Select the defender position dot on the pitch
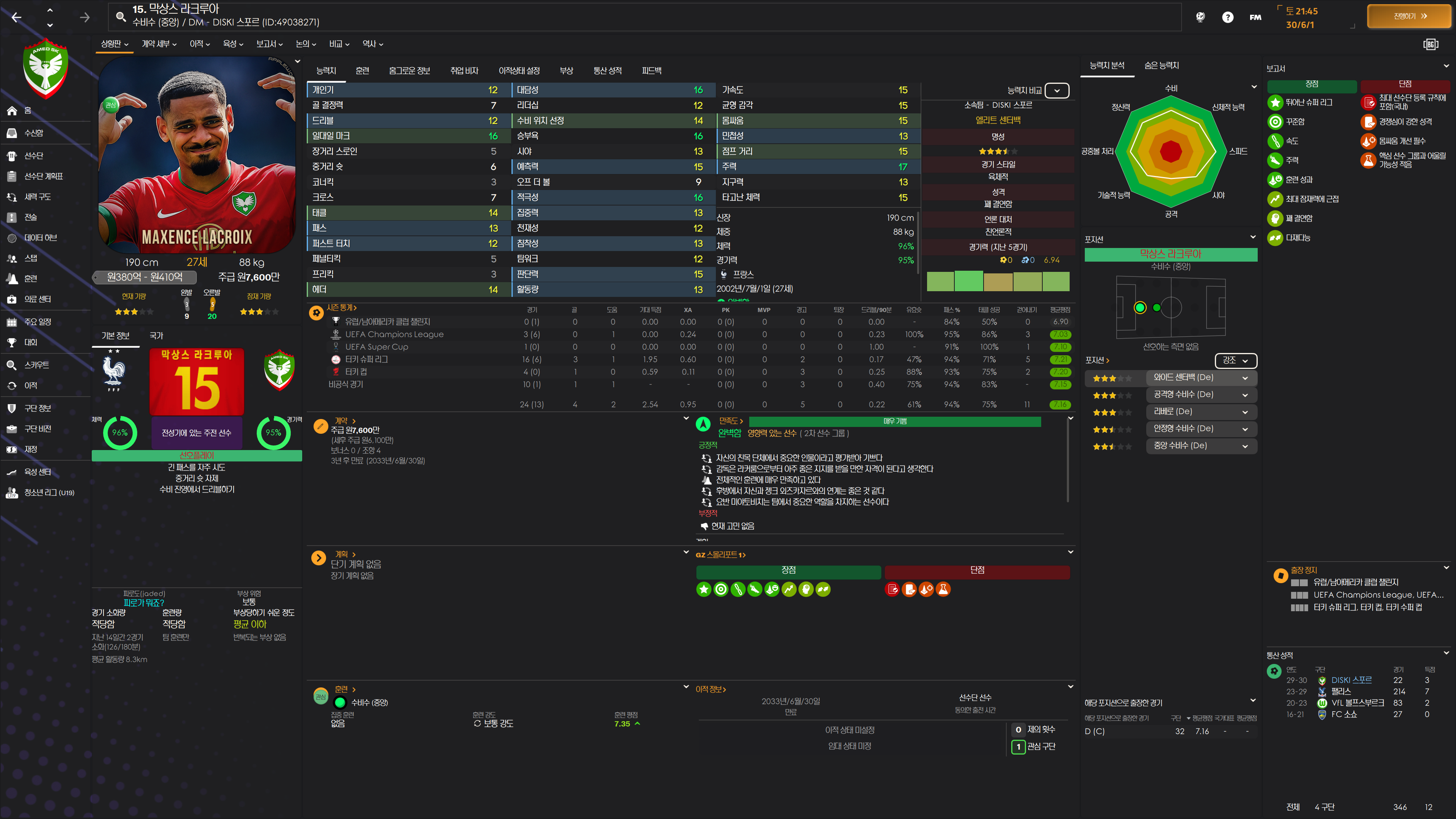 click(x=1140, y=308)
